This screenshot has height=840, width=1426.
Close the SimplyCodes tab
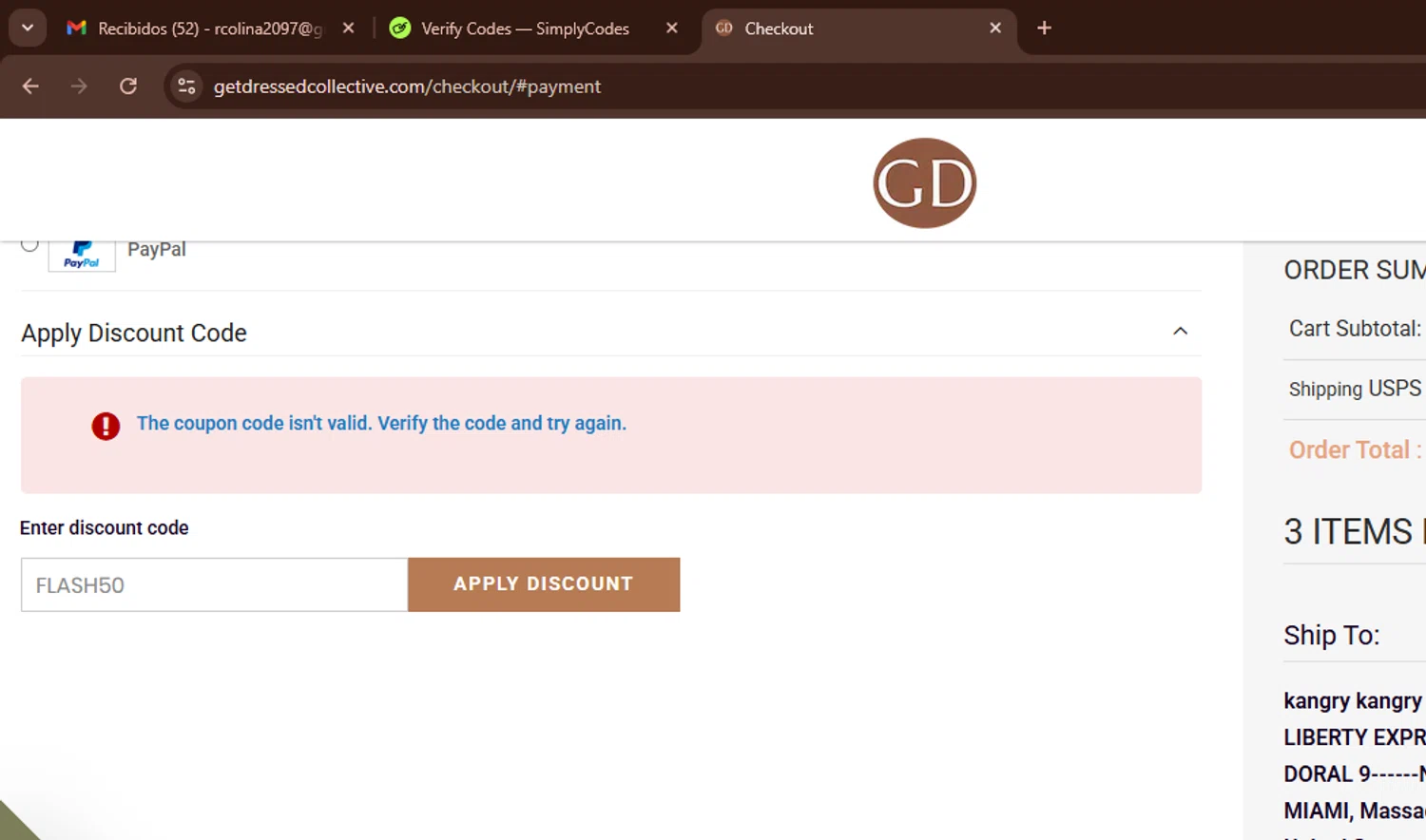(x=672, y=29)
